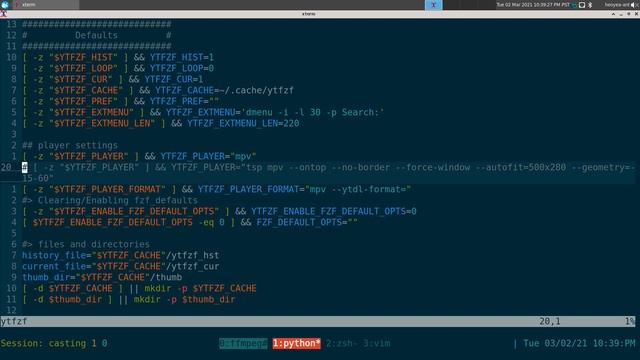The height and width of the screenshot is (360, 640).
Task: Click the current line number 20 in the gutter
Action: [x=6, y=167]
